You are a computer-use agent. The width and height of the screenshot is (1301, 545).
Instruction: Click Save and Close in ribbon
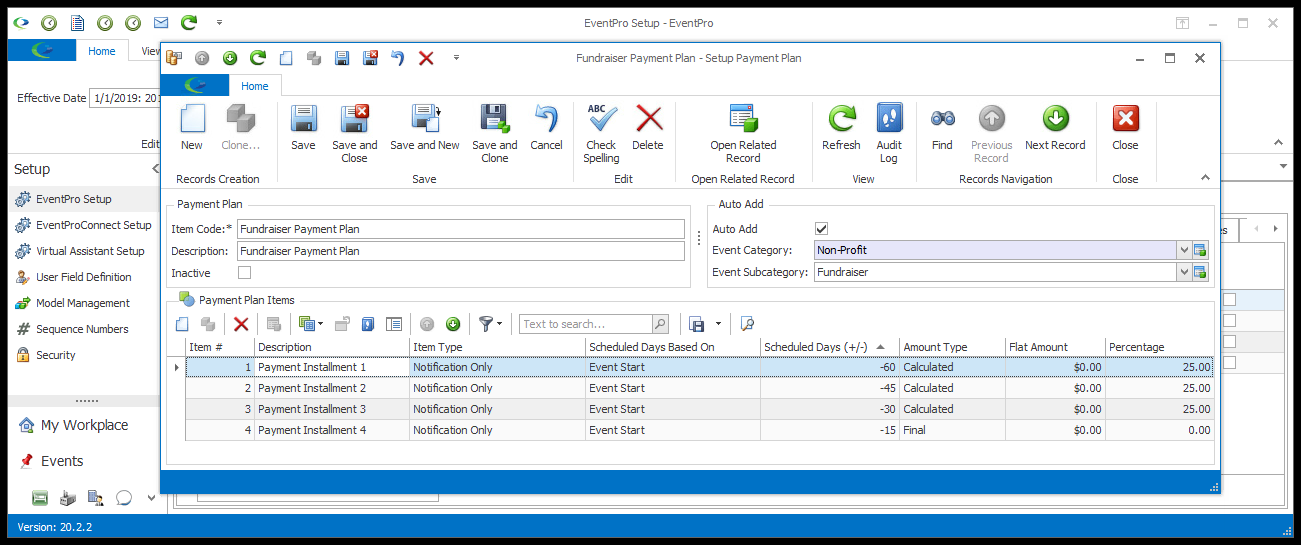[355, 134]
